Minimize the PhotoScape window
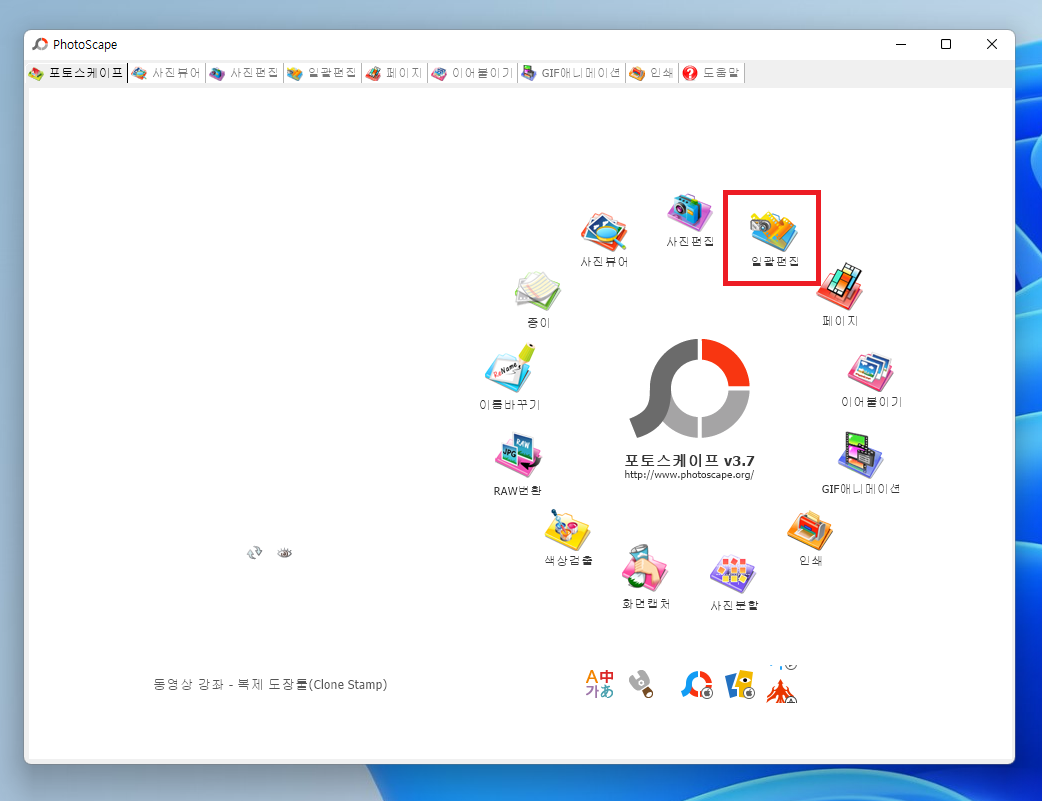1042x801 pixels. pyautogui.click(x=900, y=44)
